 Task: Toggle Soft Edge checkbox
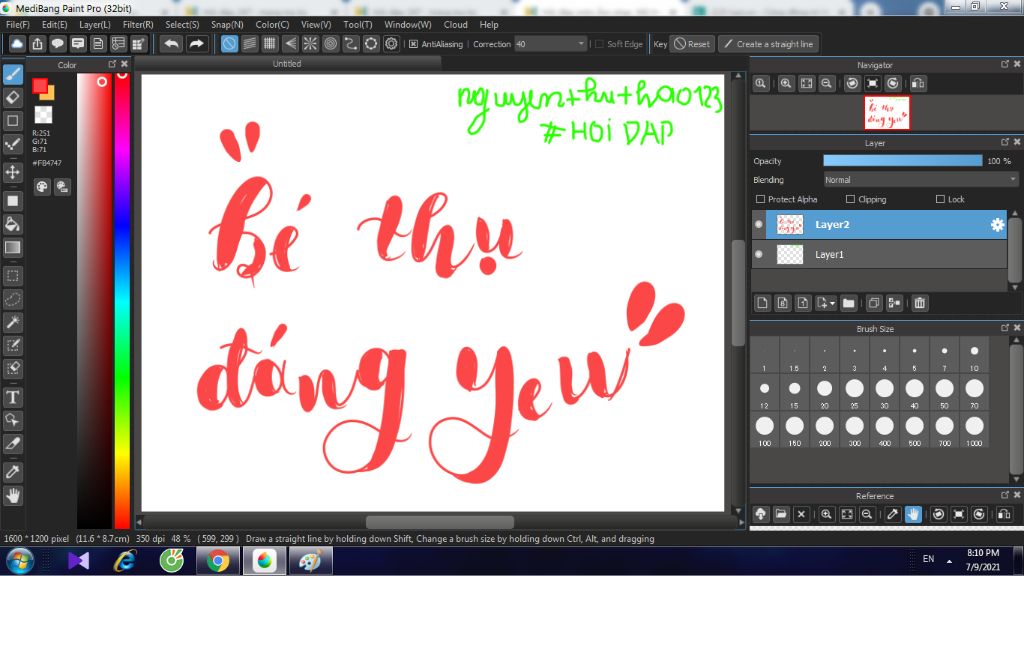tap(600, 44)
